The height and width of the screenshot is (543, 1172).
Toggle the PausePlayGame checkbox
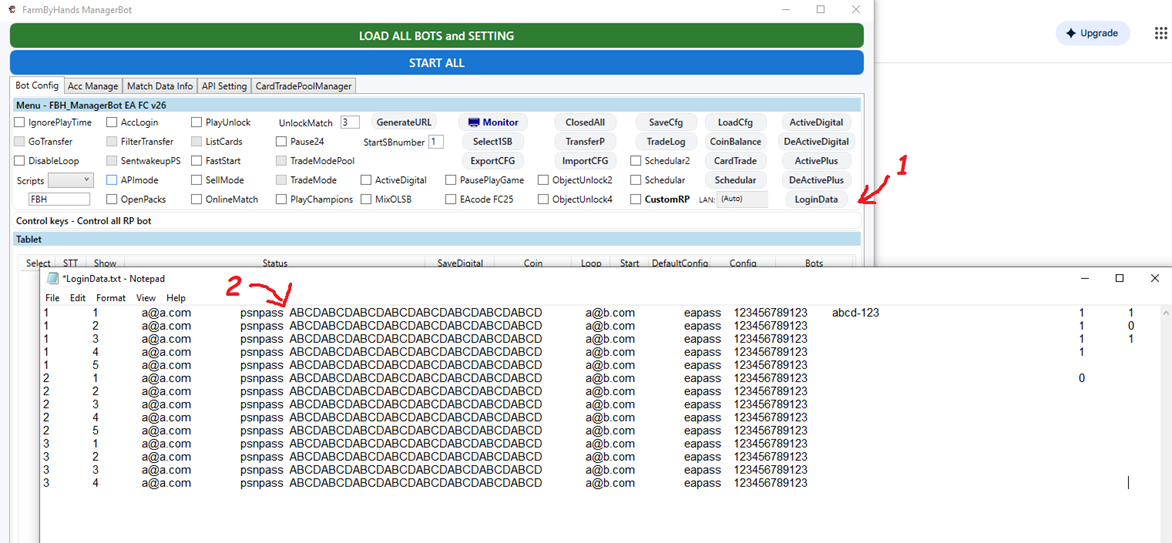(x=451, y=180)
